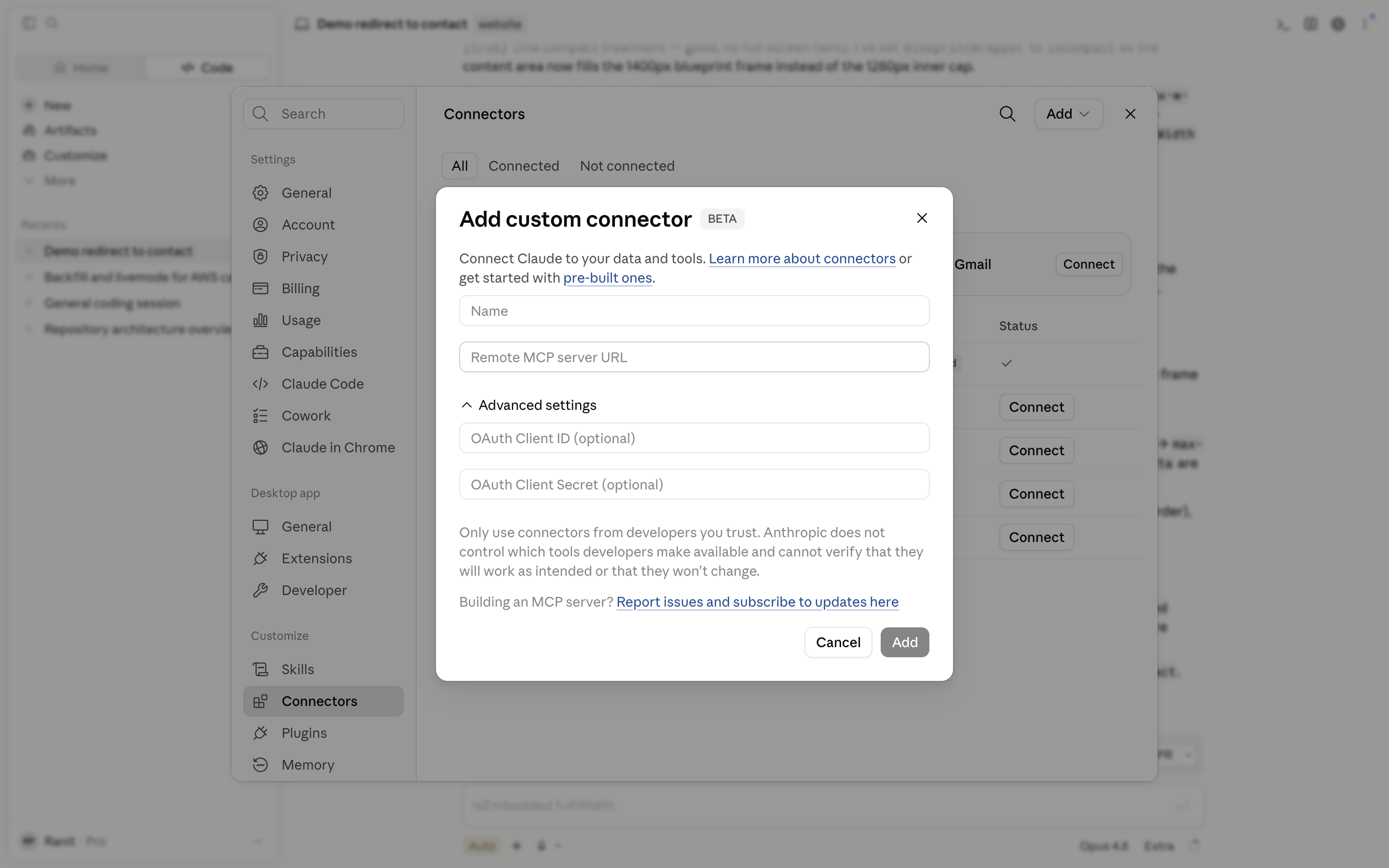Select the Capabilities settings label
1389x868 pixels.
(319, 352)
